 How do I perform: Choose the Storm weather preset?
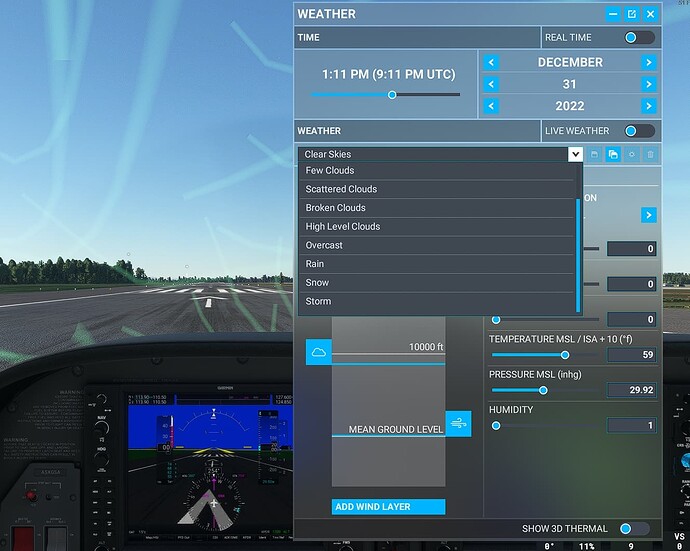(x=318, y=301)
